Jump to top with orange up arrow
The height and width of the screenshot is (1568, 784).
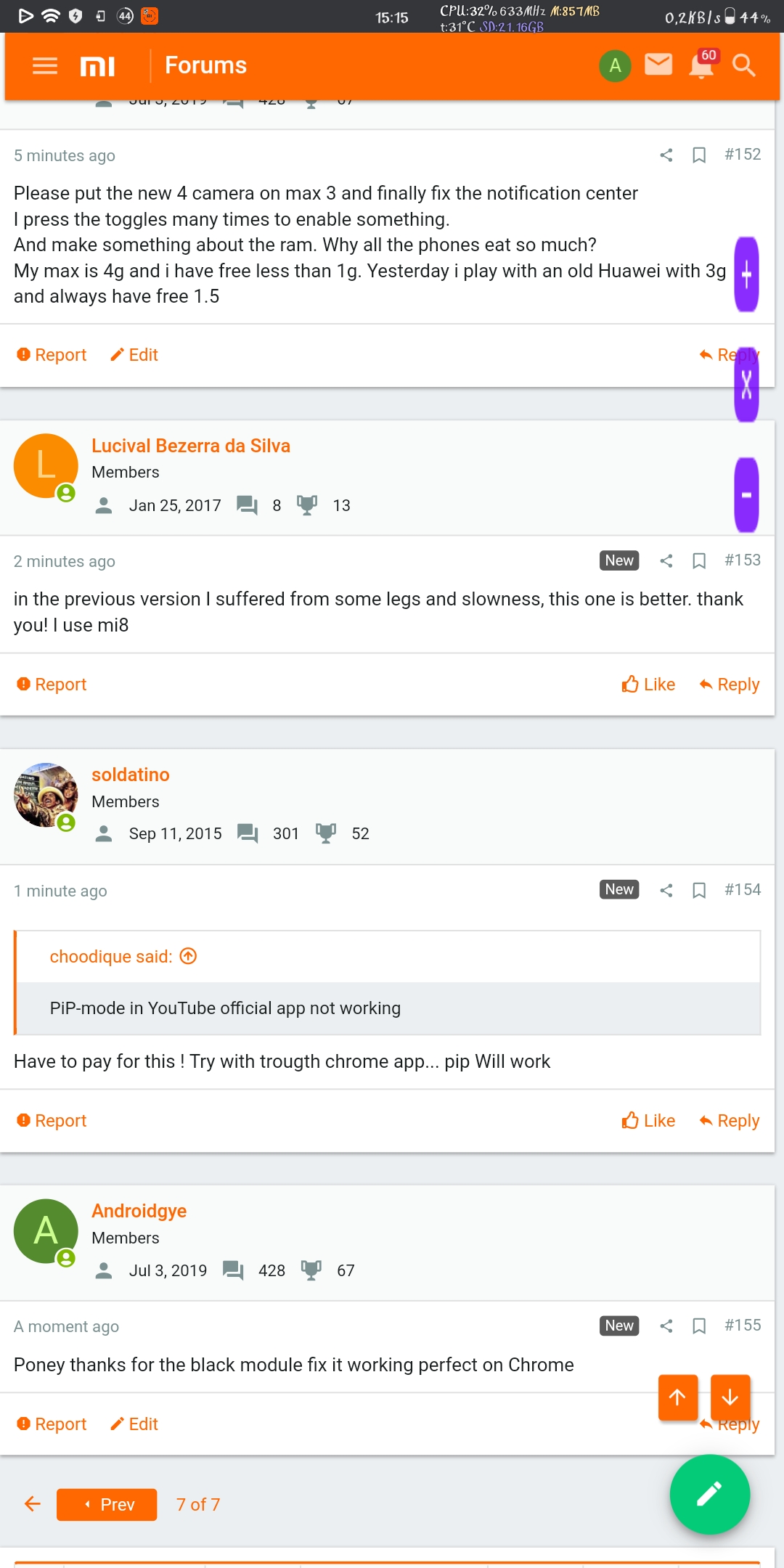(x=678, y=1397)
